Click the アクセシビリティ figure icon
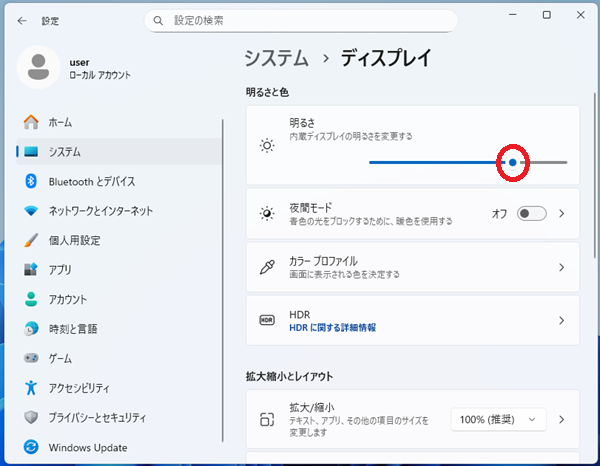The image size is (600, 466). pos(31,388)
